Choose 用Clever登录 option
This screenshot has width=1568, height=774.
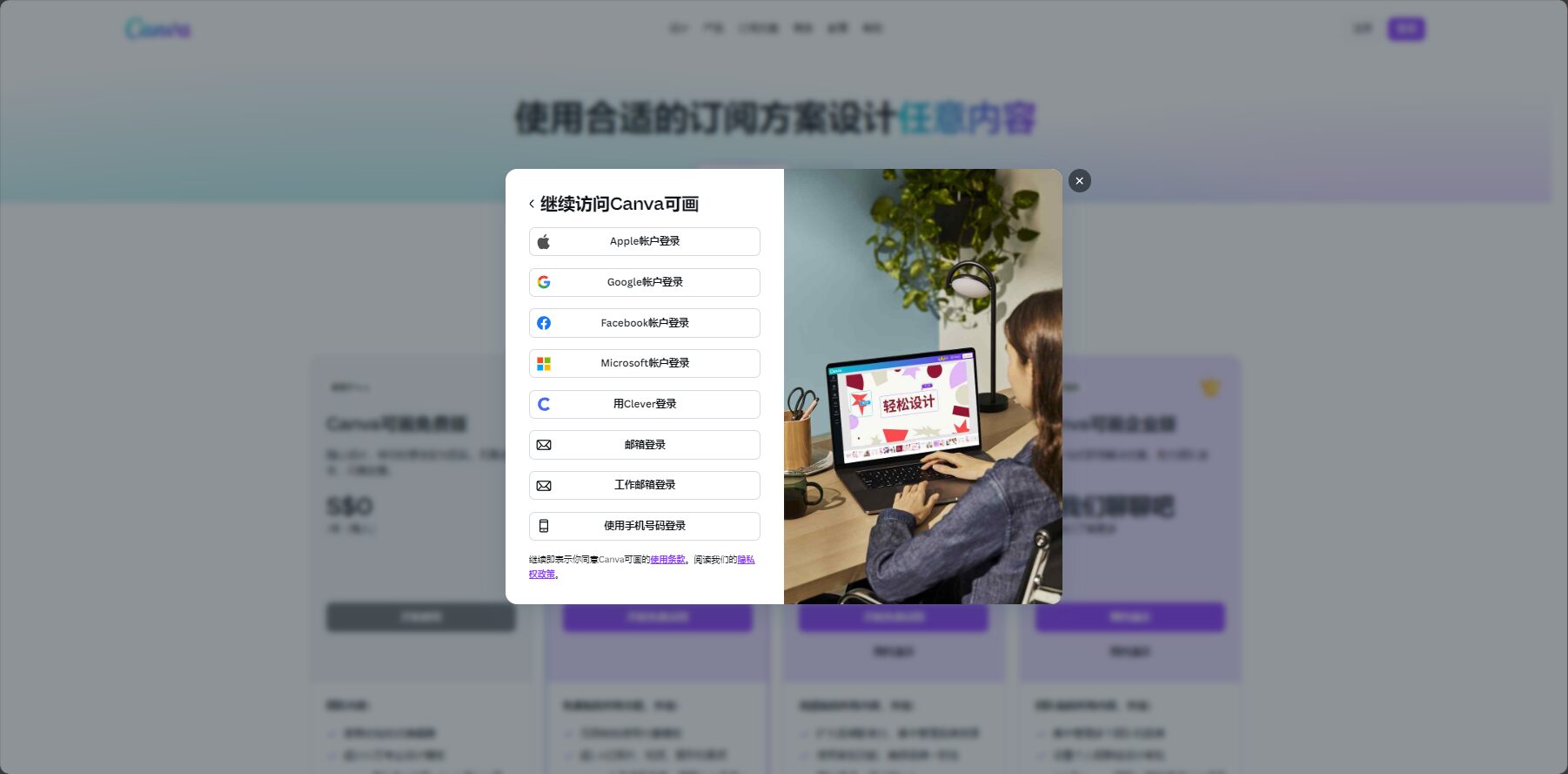pos(644,404)
